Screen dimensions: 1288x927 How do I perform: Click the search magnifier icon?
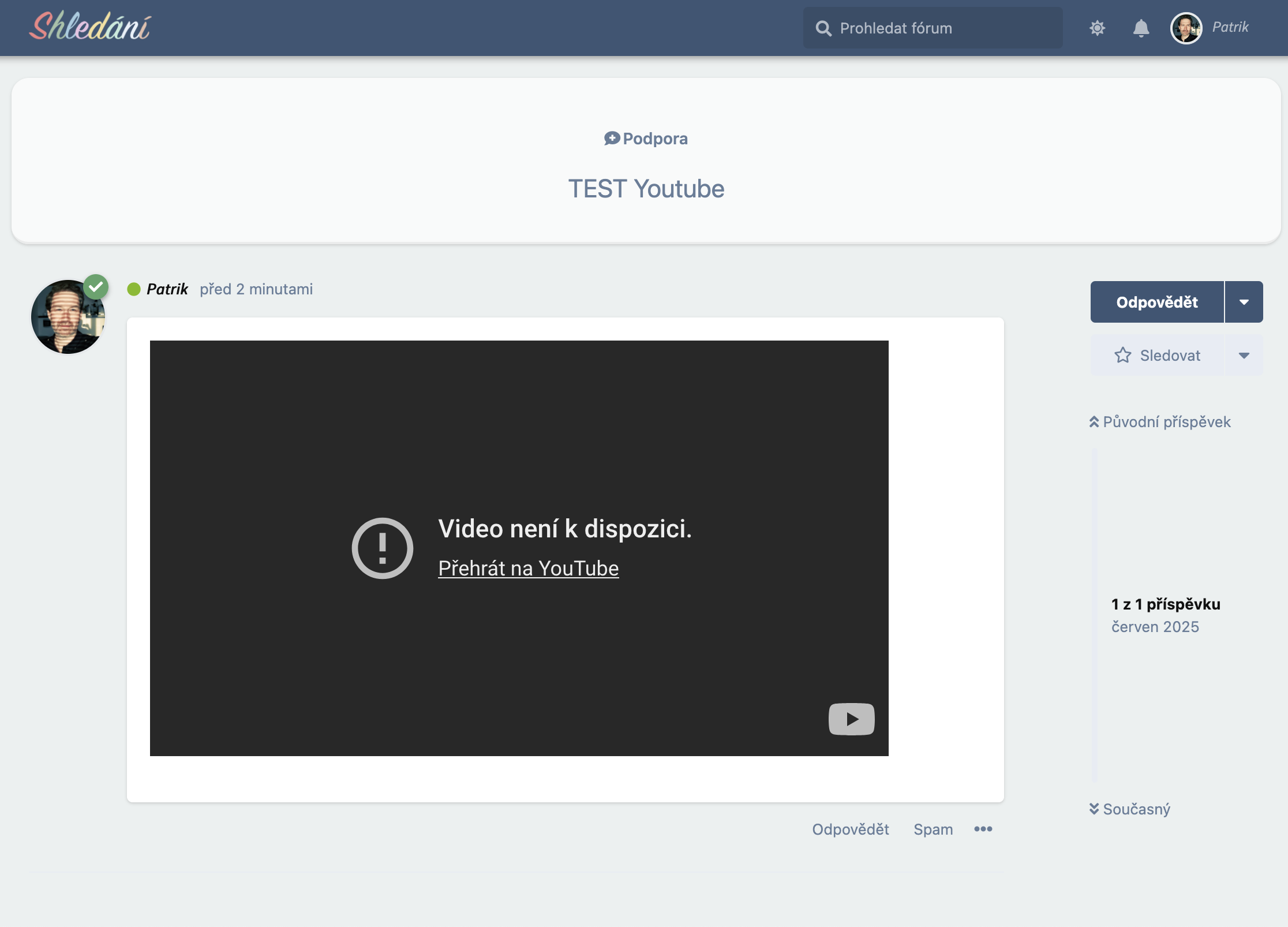(x=823, y=28)
